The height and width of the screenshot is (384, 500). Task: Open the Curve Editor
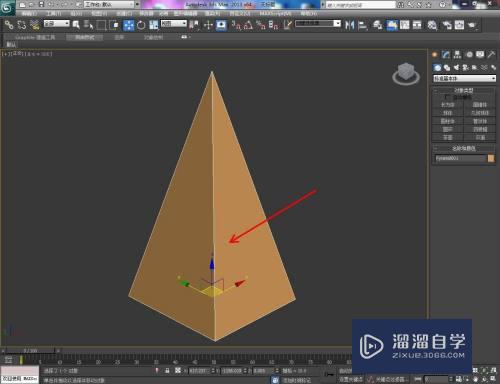(x=404, y=25)
